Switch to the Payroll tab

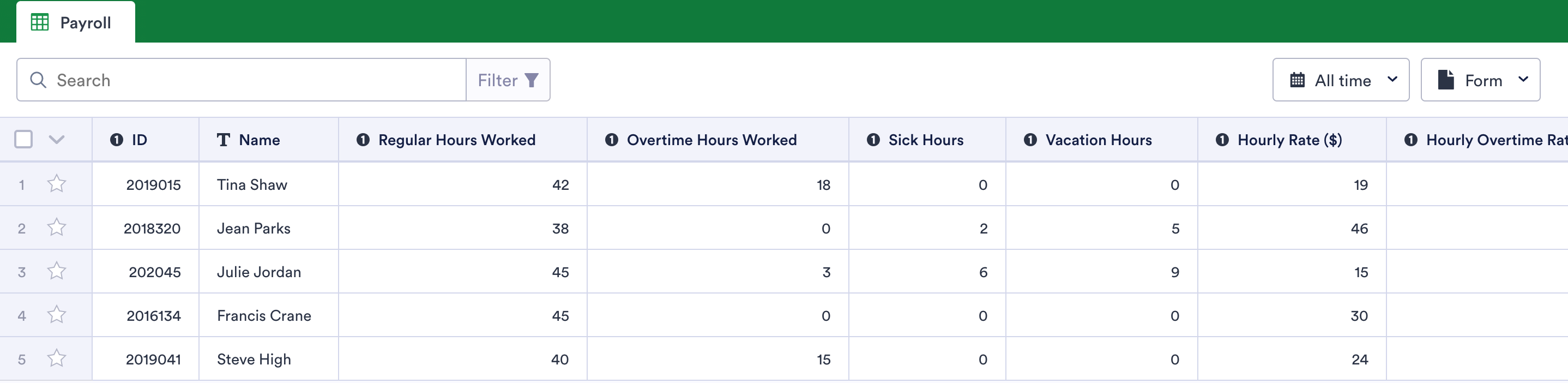coord(76,22)
